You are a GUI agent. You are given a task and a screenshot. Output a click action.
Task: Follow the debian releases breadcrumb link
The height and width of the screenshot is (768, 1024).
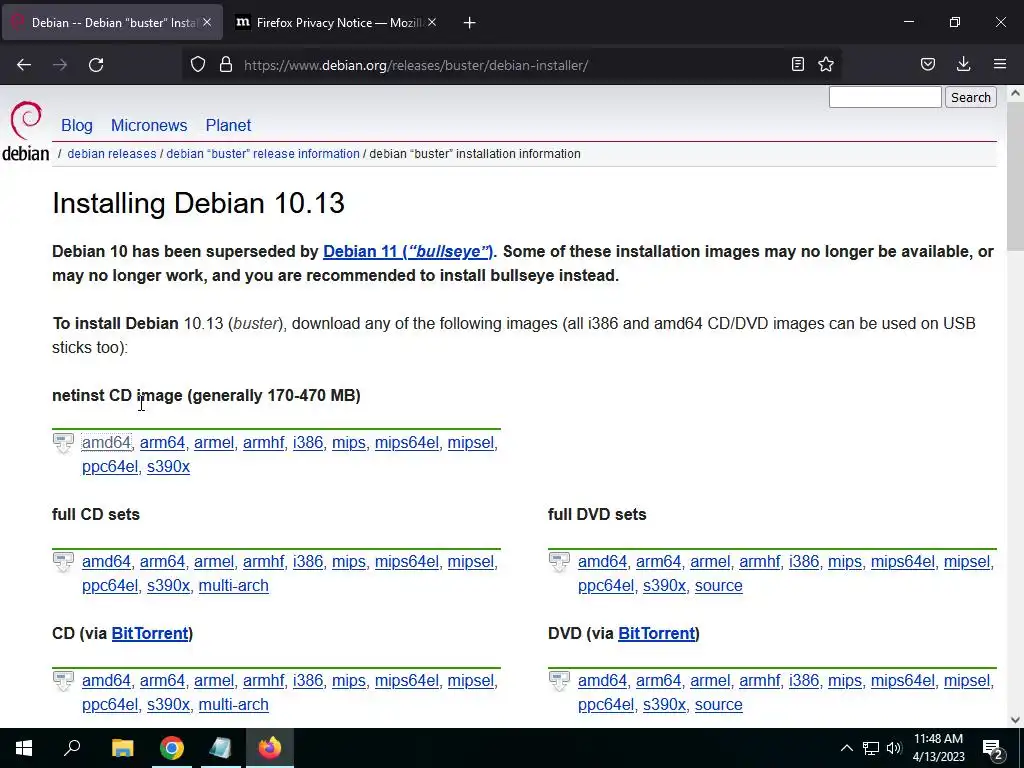(x=112, y=153)
